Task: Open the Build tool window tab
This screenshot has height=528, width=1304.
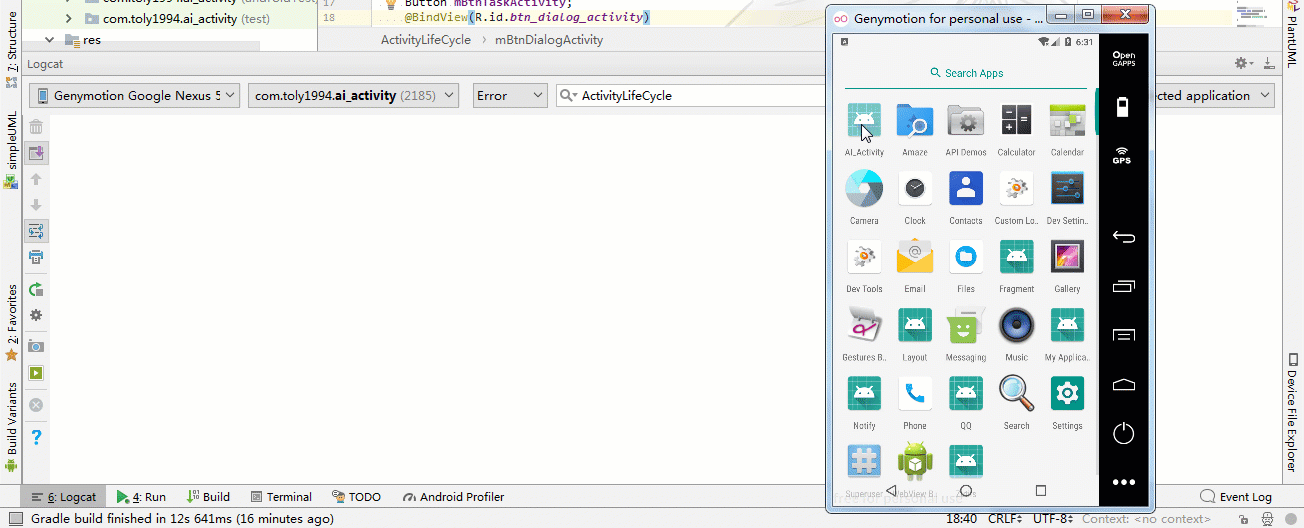Action: 208,497
